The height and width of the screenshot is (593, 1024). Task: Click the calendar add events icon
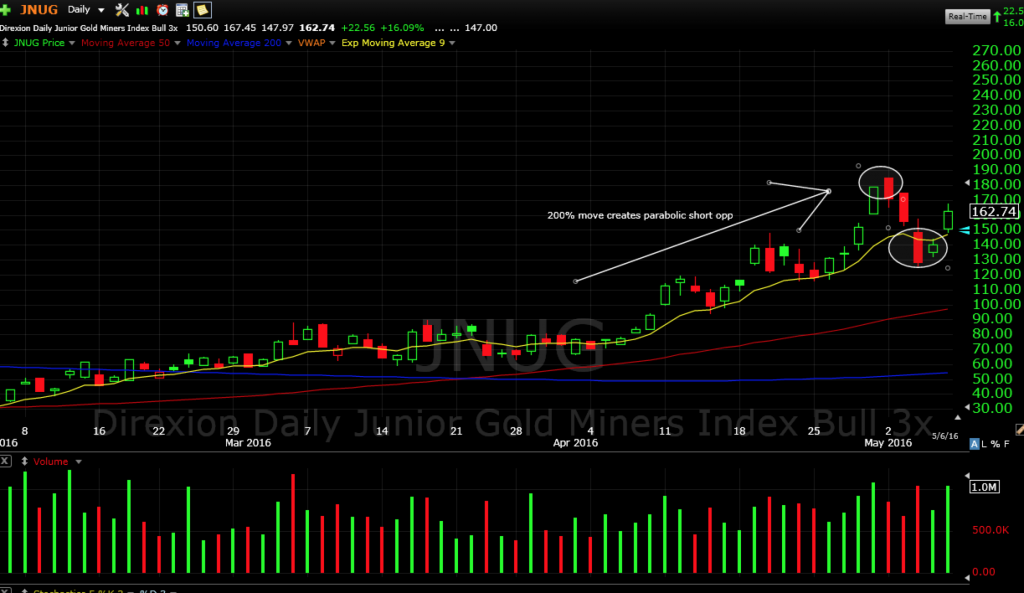click(x=182, y=10)
